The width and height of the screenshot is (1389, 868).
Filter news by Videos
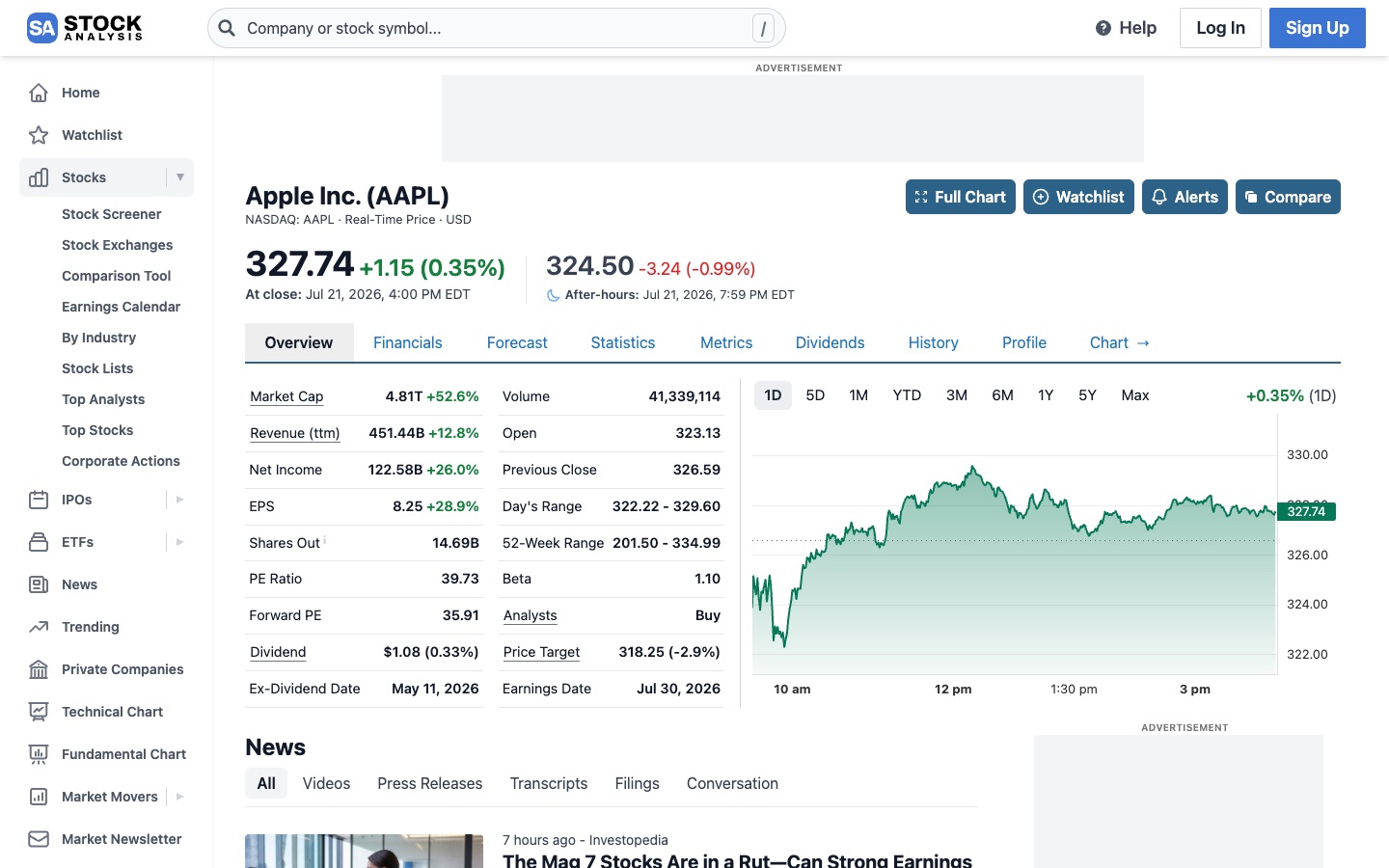pyautogui.click(x=326, y=783)
